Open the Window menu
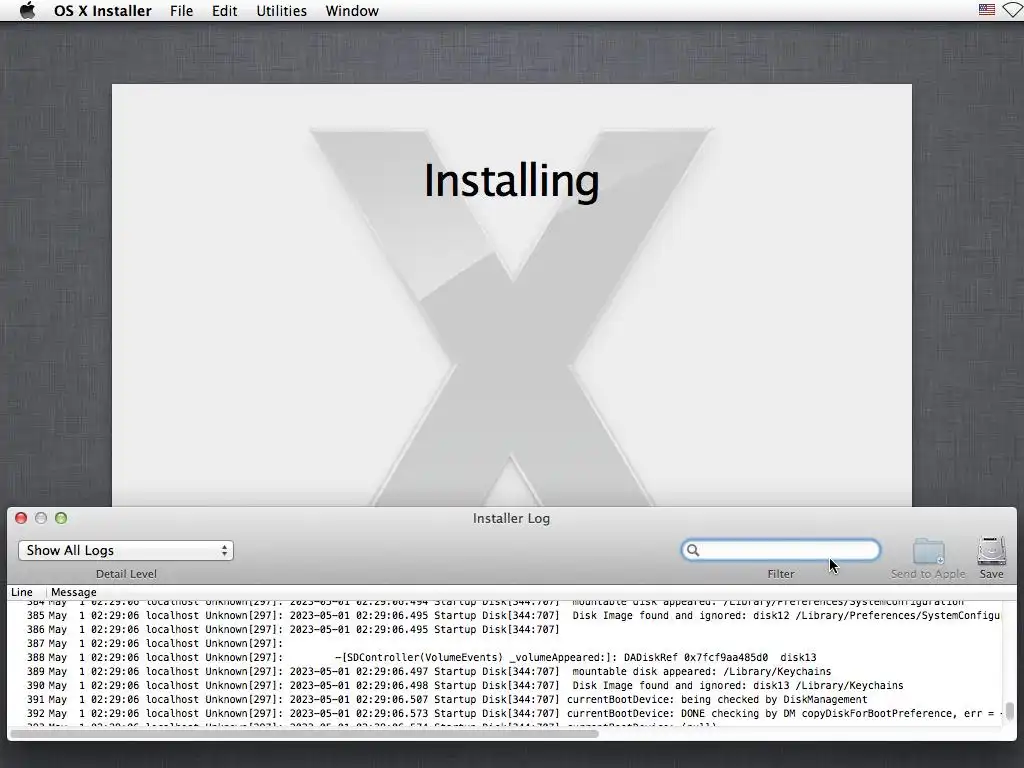 (x=352, y=11)
